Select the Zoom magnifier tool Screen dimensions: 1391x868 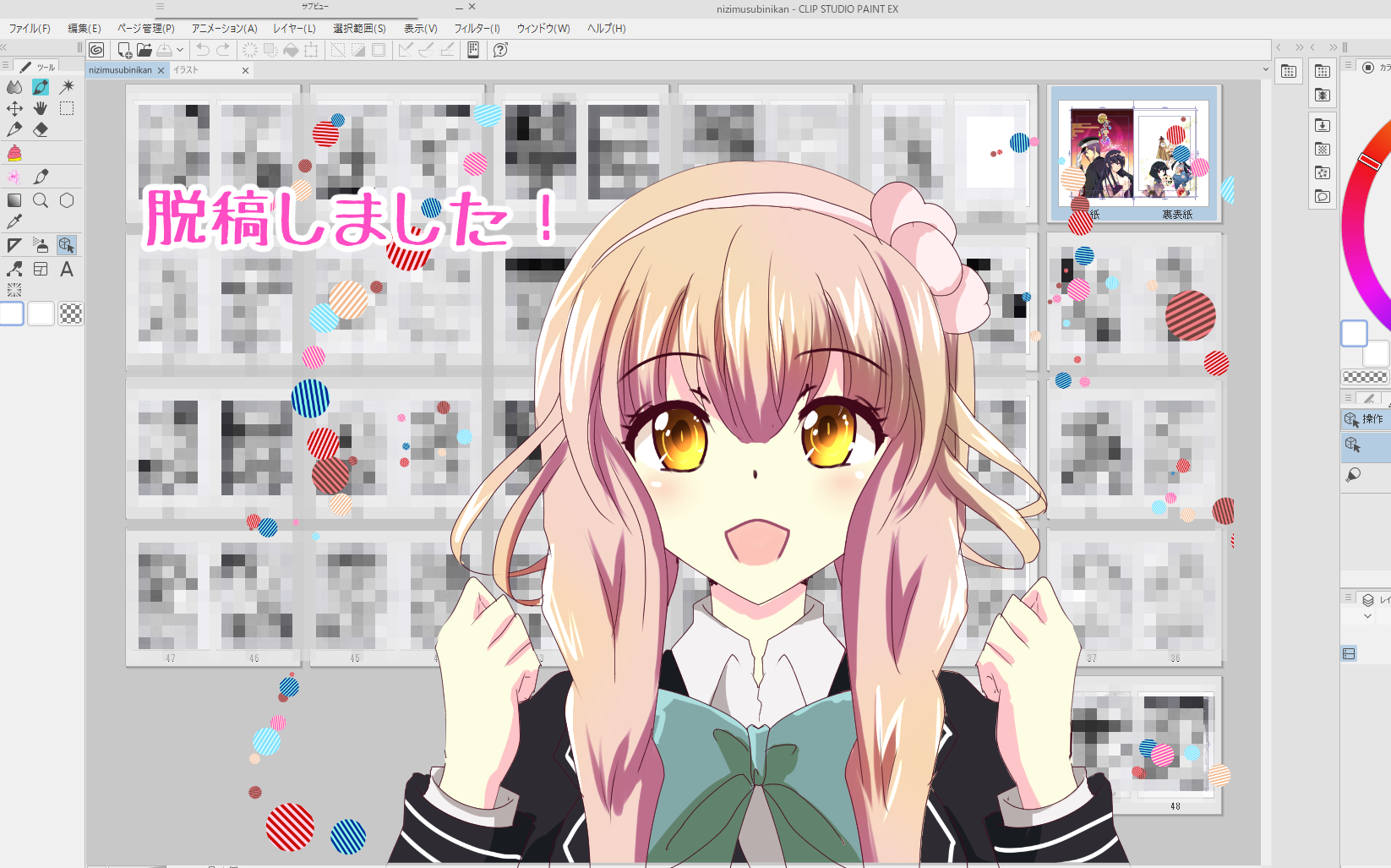[x=41, y=200]
